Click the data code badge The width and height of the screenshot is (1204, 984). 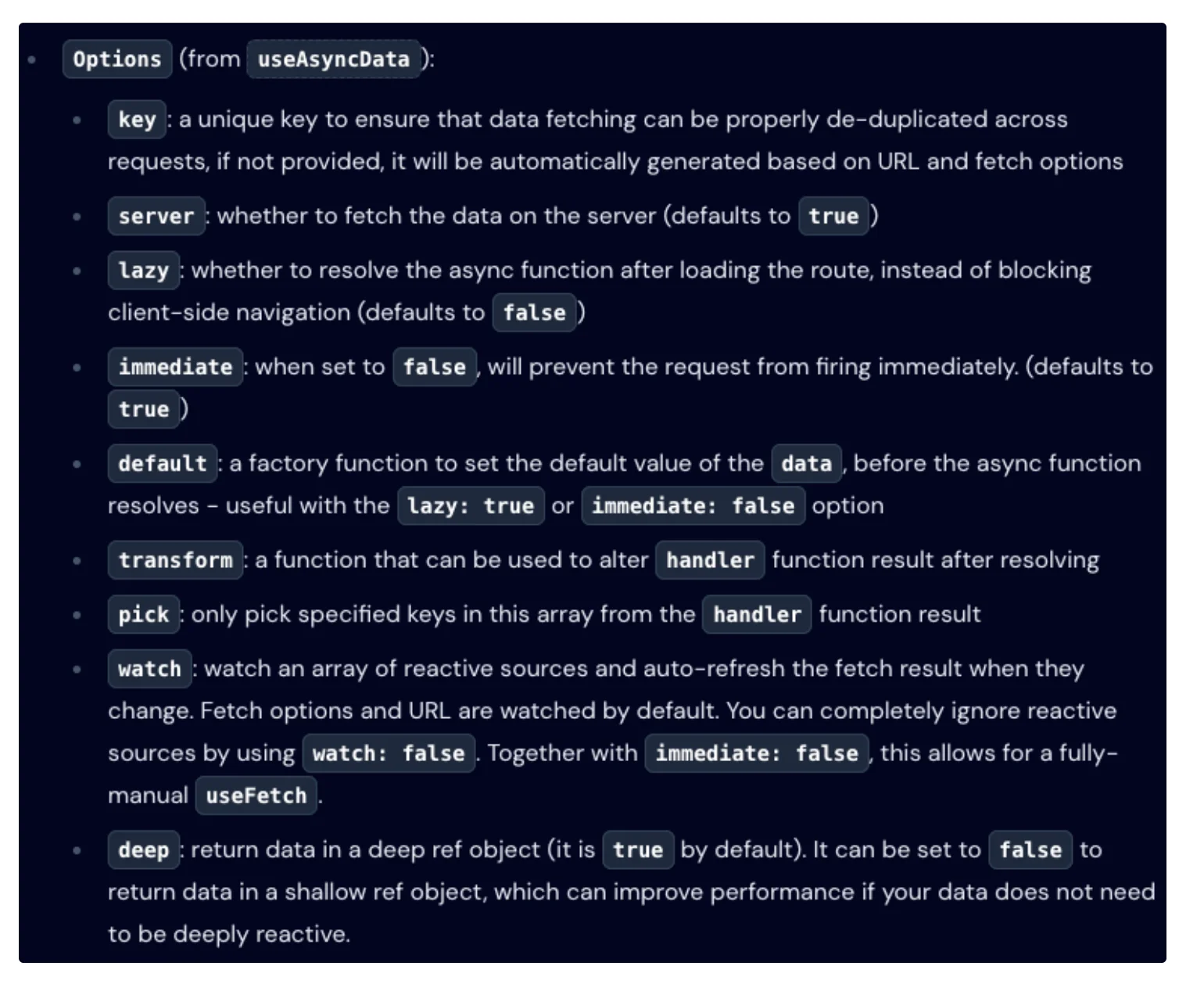click(806, 464)
